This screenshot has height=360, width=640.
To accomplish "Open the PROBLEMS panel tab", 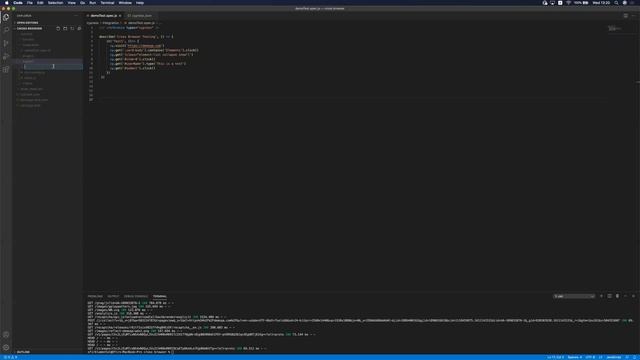I will tap(95, 296).
